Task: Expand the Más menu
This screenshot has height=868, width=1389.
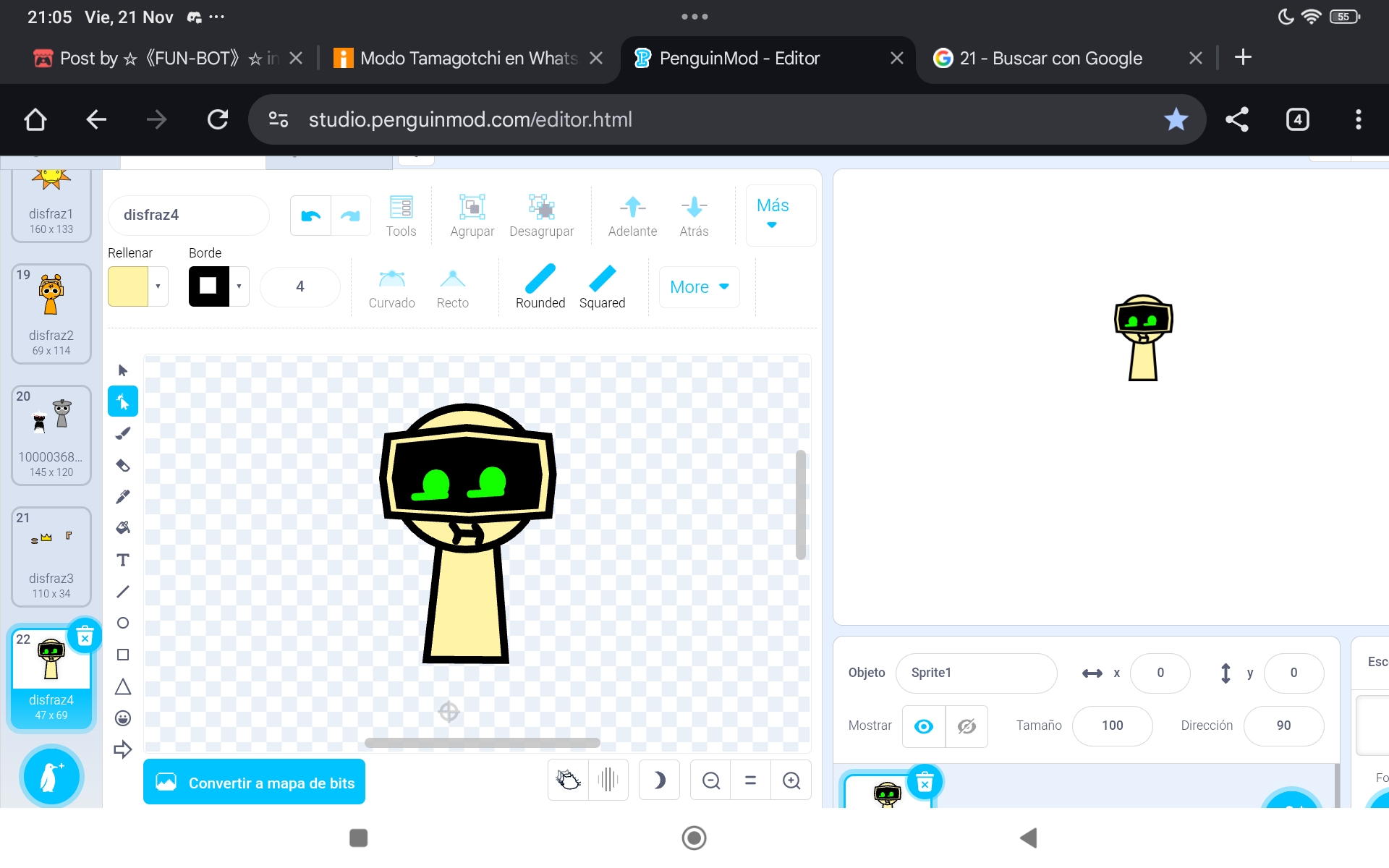Action: coord(773,214)
